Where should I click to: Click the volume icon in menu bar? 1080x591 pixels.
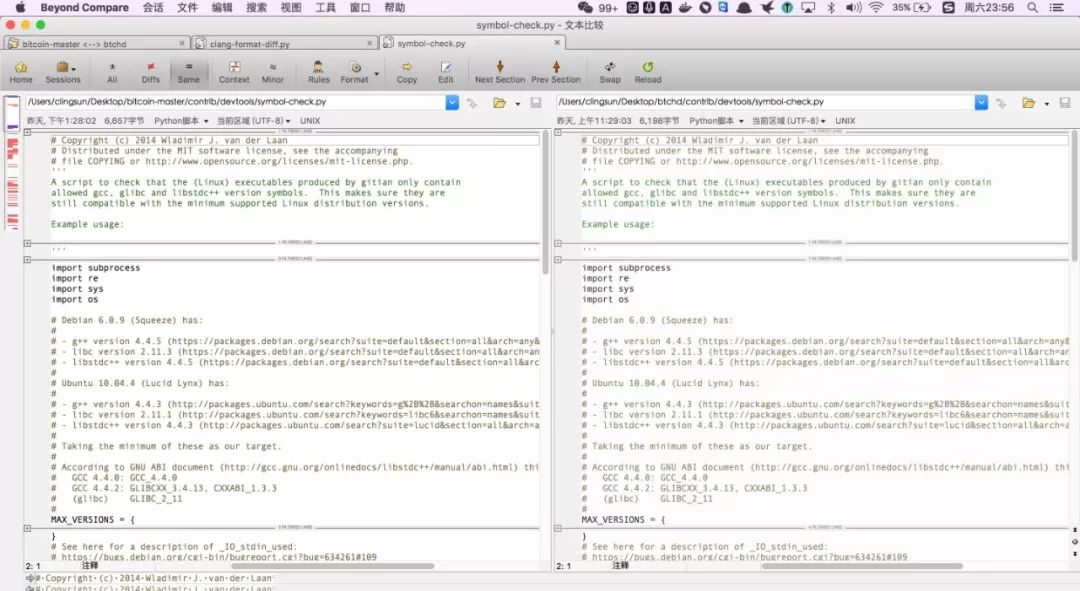(853, 8)
